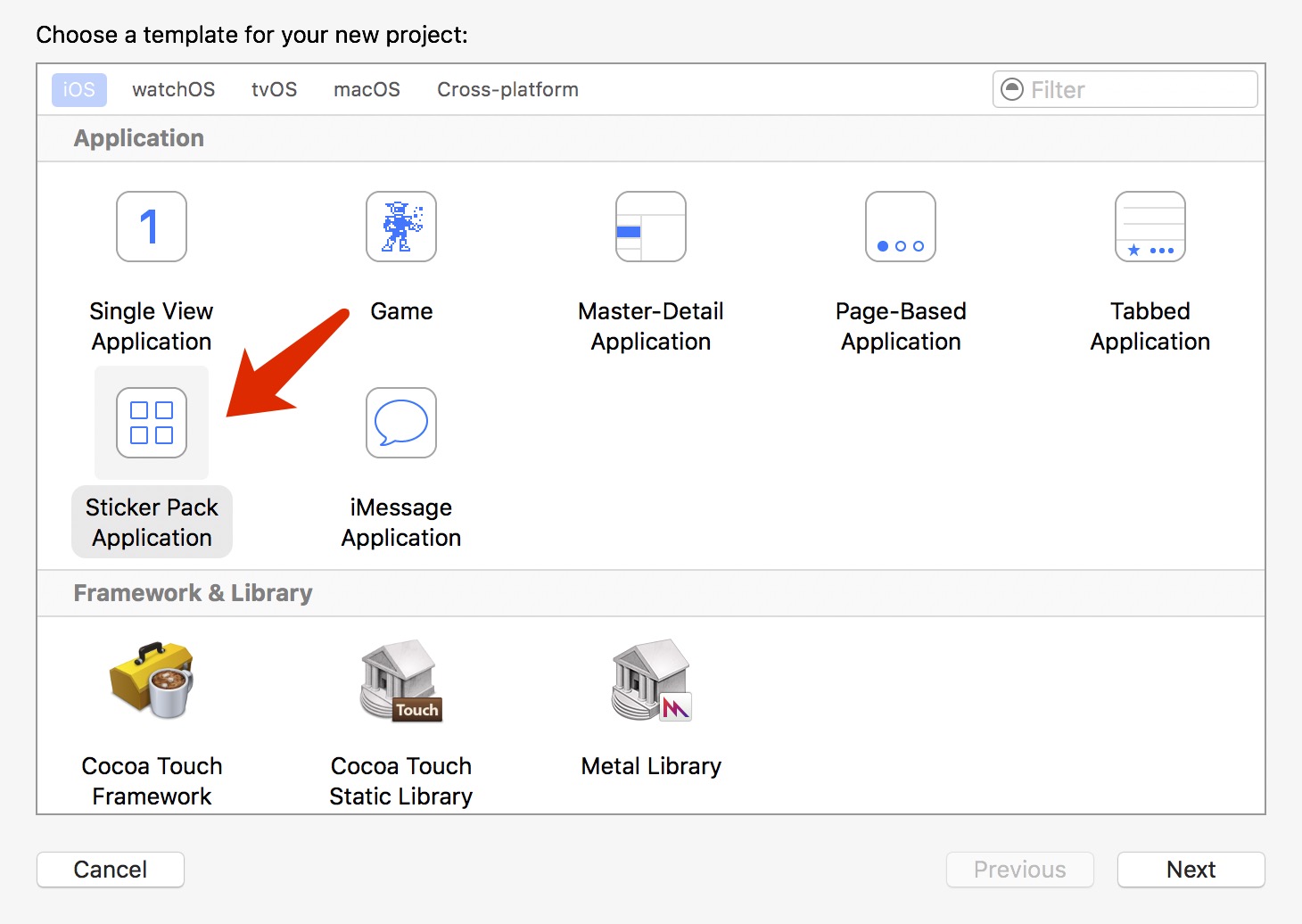Focus the Filter text field
This screenshot has width=1302, height=924.
tap(1125, 89)
